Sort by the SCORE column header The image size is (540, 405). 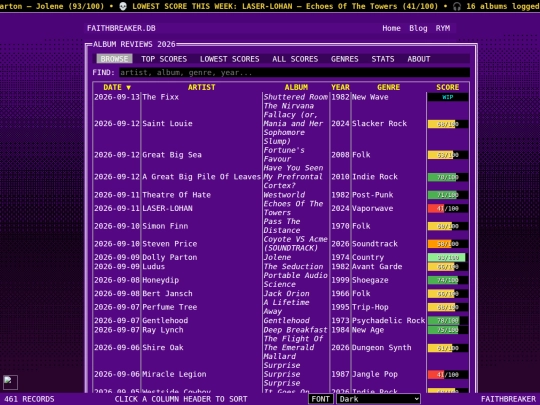coord(447,87)
